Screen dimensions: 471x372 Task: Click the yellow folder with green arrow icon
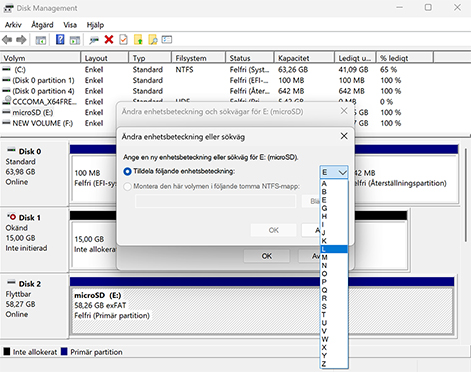click(138, 40)
